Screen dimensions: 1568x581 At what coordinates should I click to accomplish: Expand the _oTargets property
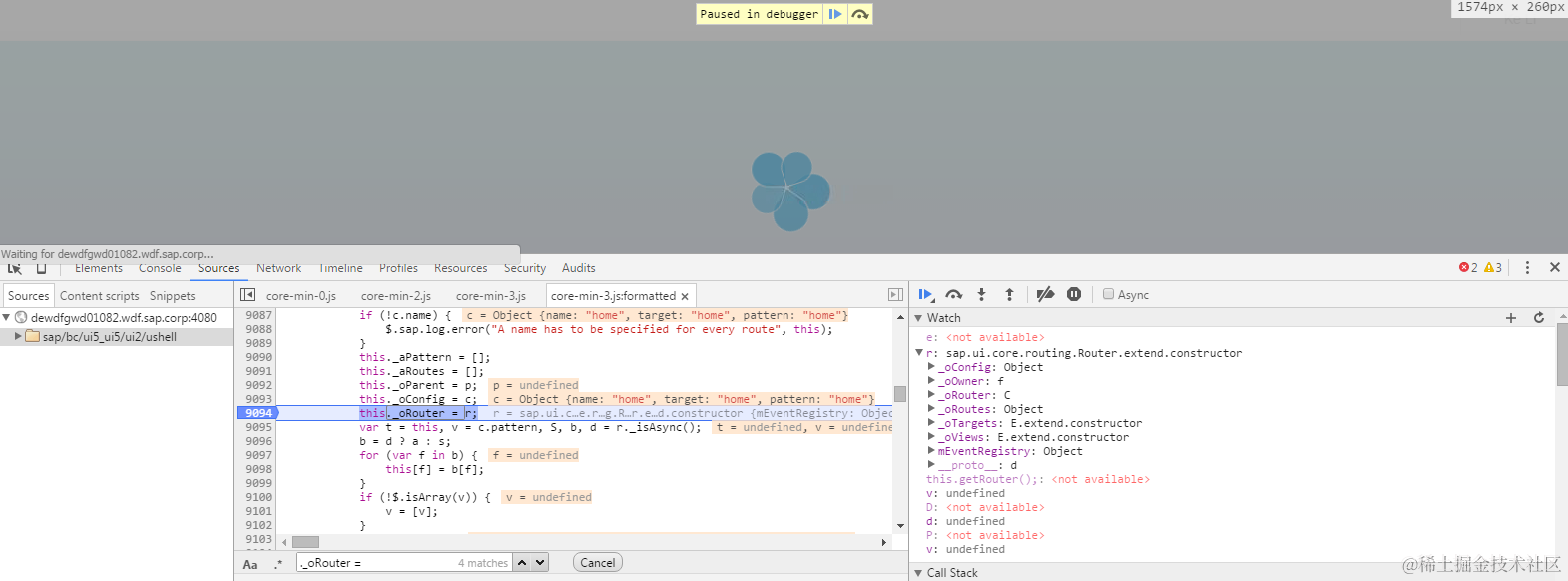pos(931,423)
